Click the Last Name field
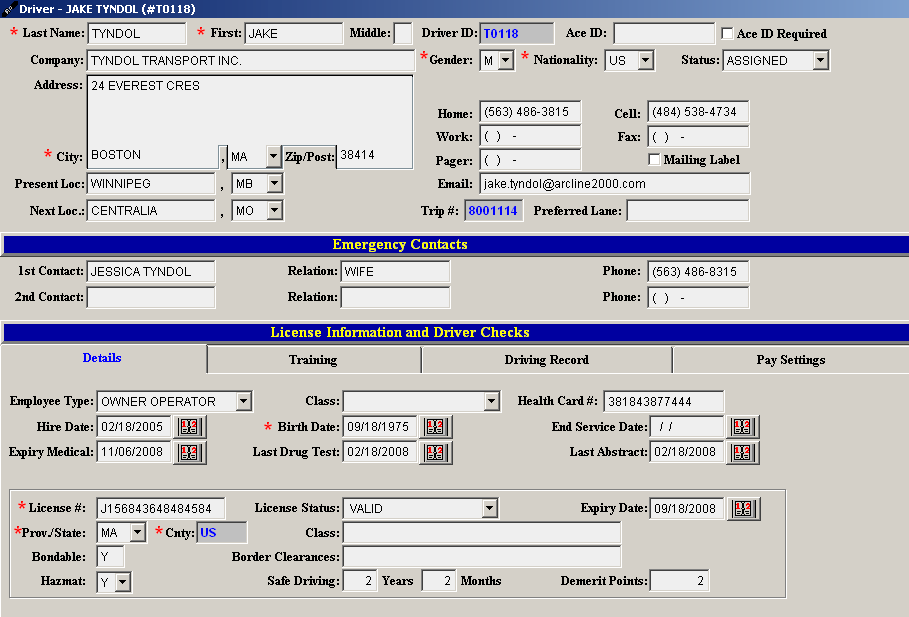Screen dimensions: 909x617 [x=136, y=34]
